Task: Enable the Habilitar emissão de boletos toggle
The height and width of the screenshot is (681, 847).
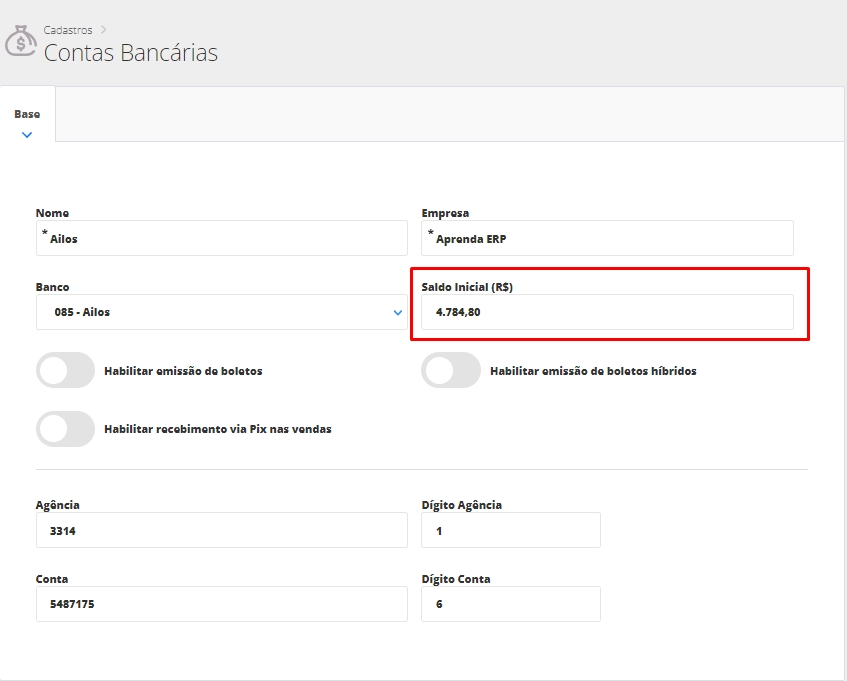Action: click(65, 370)
